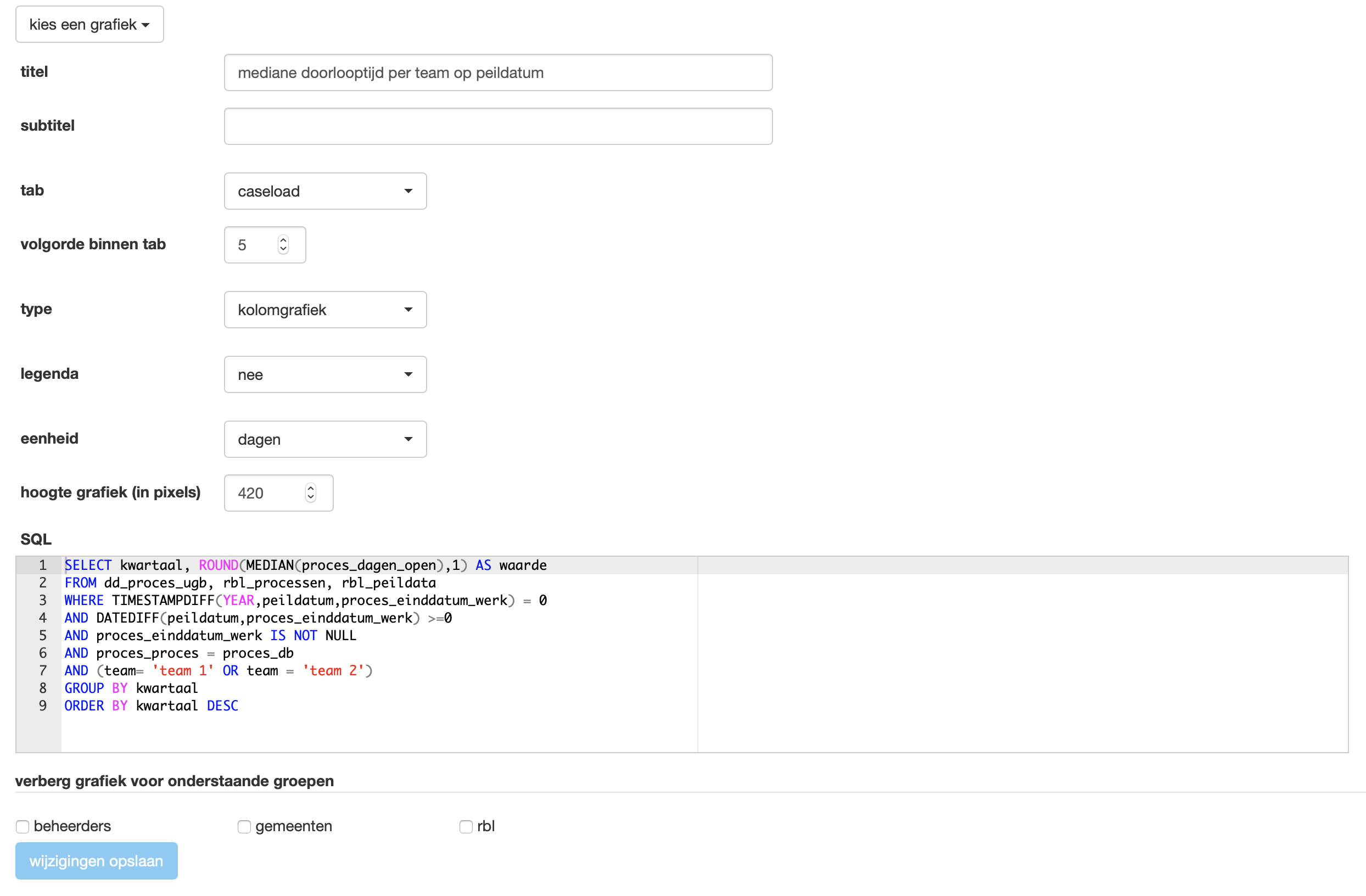Open the legenda dropdown showing nee

tap(325, 375)
